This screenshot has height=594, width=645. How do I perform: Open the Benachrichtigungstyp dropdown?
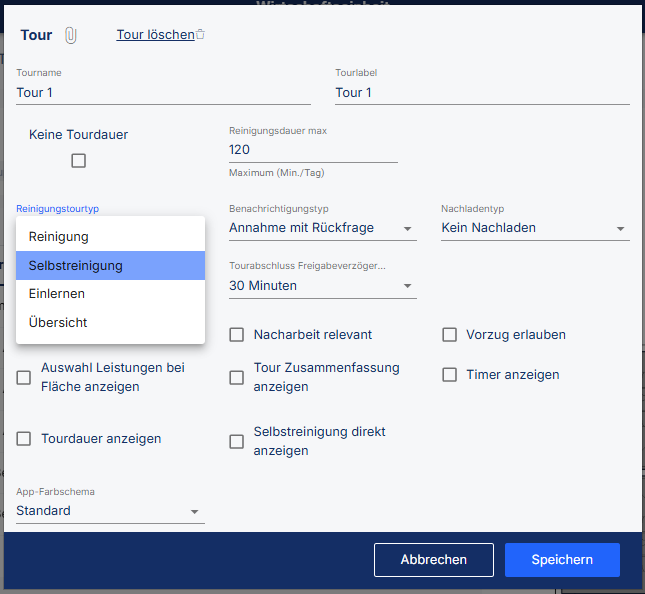tap(322, 228)
